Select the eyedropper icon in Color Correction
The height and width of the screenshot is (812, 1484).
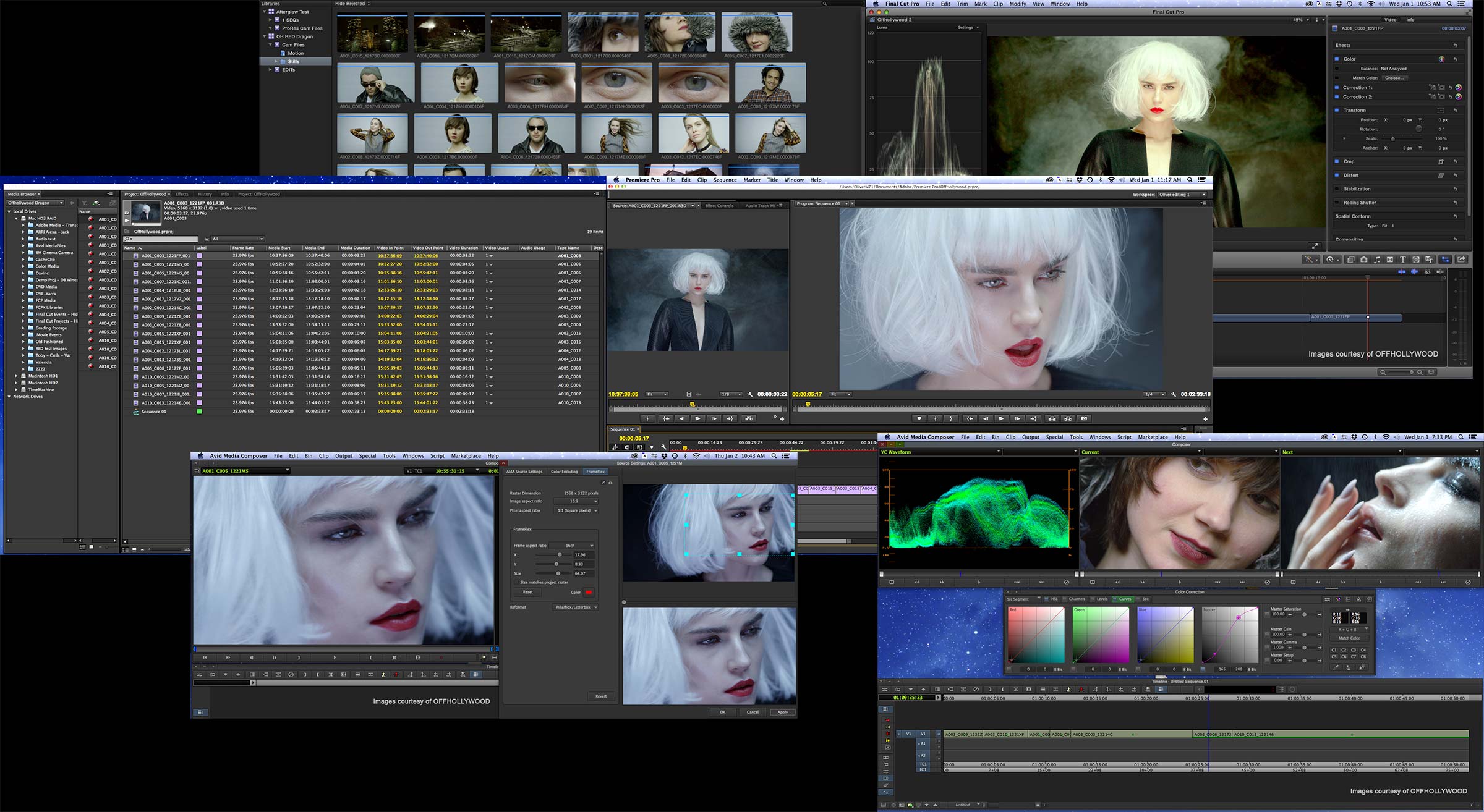click(1336, 667)
